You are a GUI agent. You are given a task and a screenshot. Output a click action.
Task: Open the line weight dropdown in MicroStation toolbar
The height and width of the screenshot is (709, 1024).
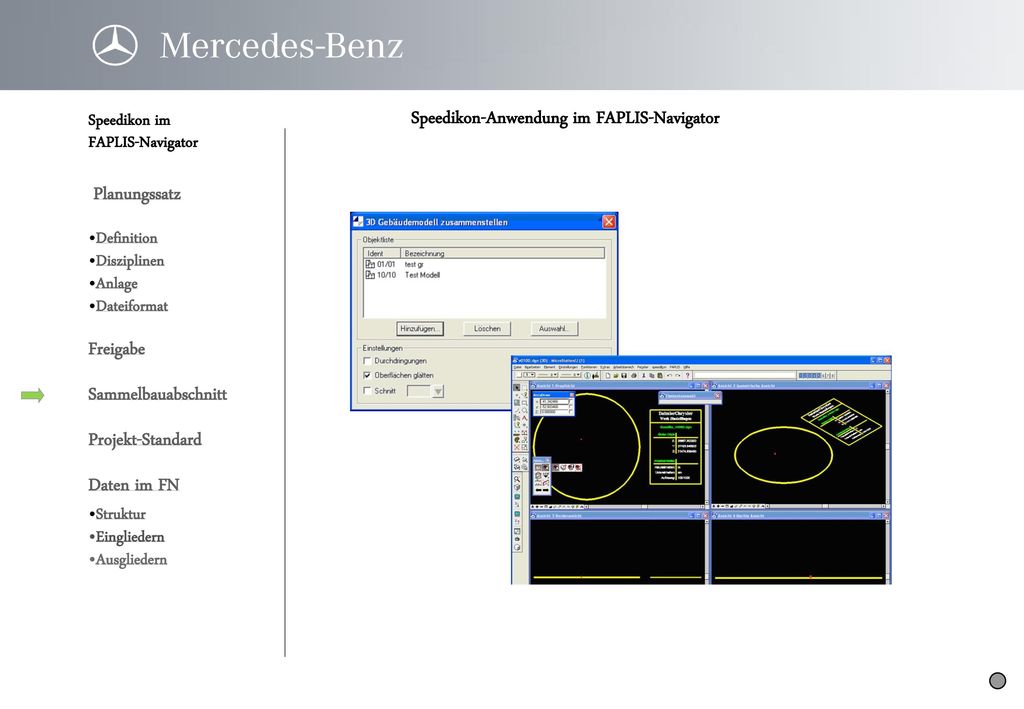(x=570, y=375)
